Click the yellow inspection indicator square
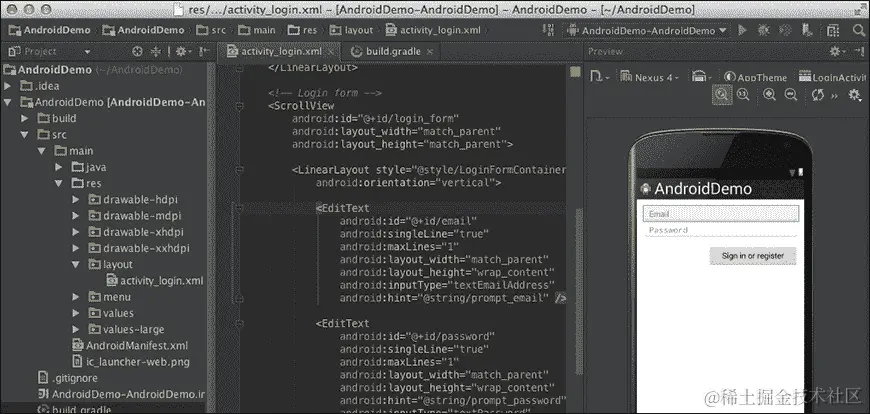Screen dimensions: 870x414 [x=575, y=72]
